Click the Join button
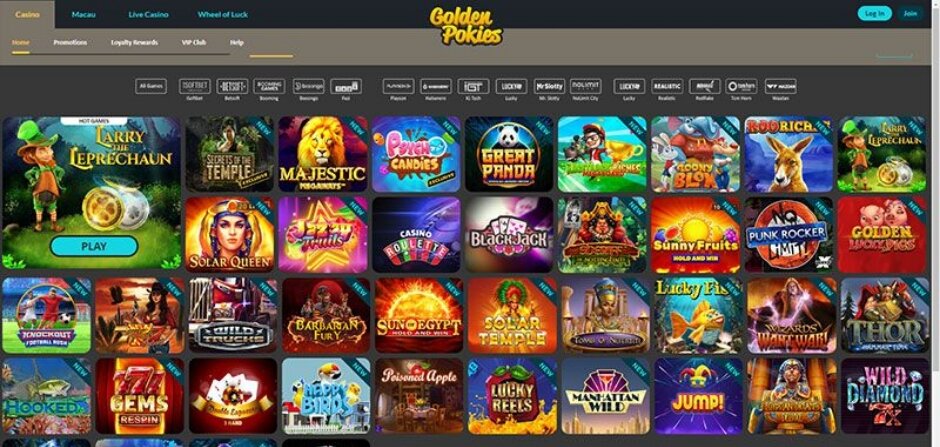 click(910, 13)
